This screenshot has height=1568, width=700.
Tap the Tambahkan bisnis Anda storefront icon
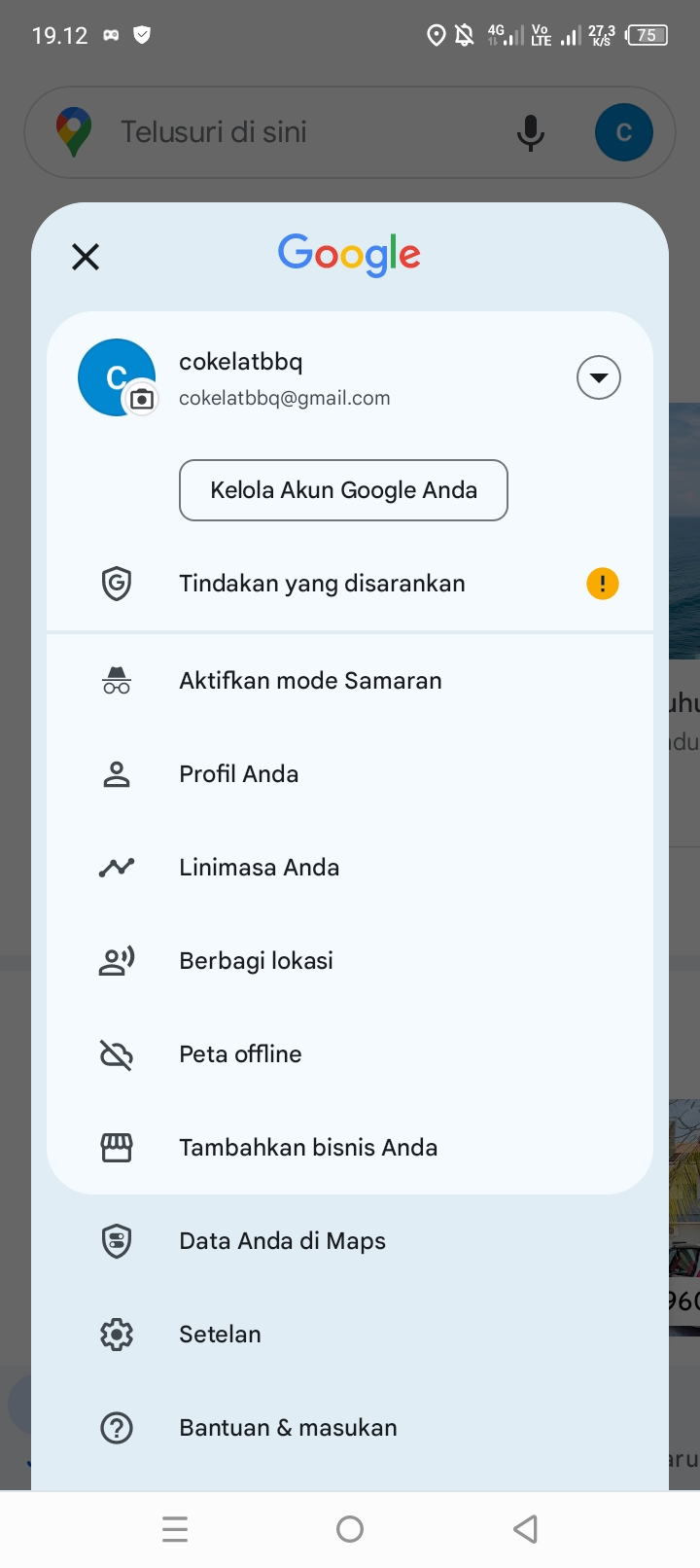tap(117, 1148)
